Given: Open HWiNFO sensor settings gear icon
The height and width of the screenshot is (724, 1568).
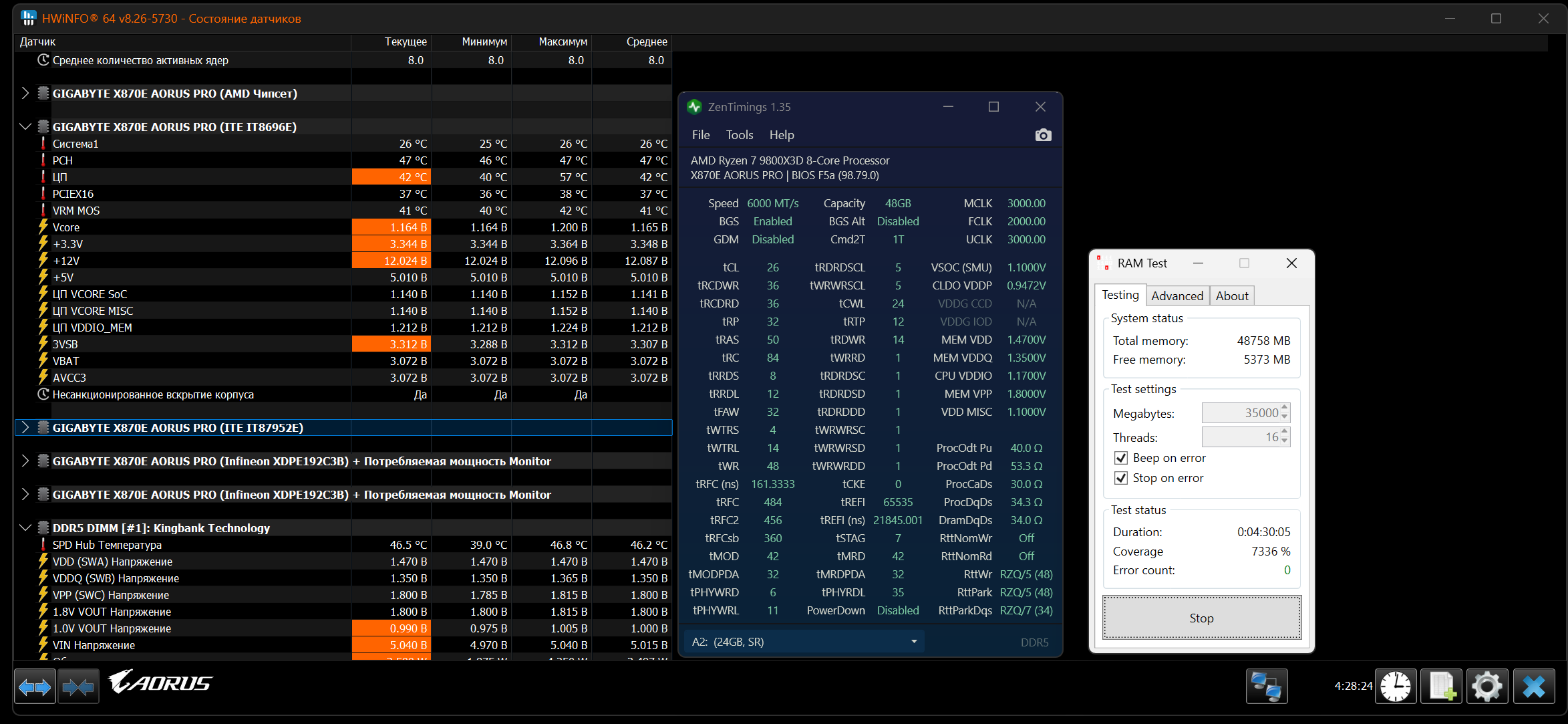Looking at the screenshot, I should (1487, 687).
